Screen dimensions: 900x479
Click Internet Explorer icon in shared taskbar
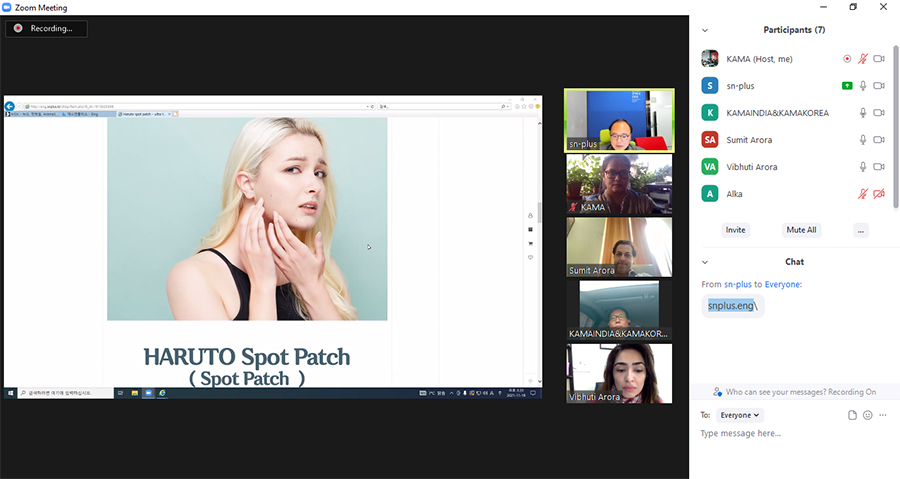coord(162,393)
